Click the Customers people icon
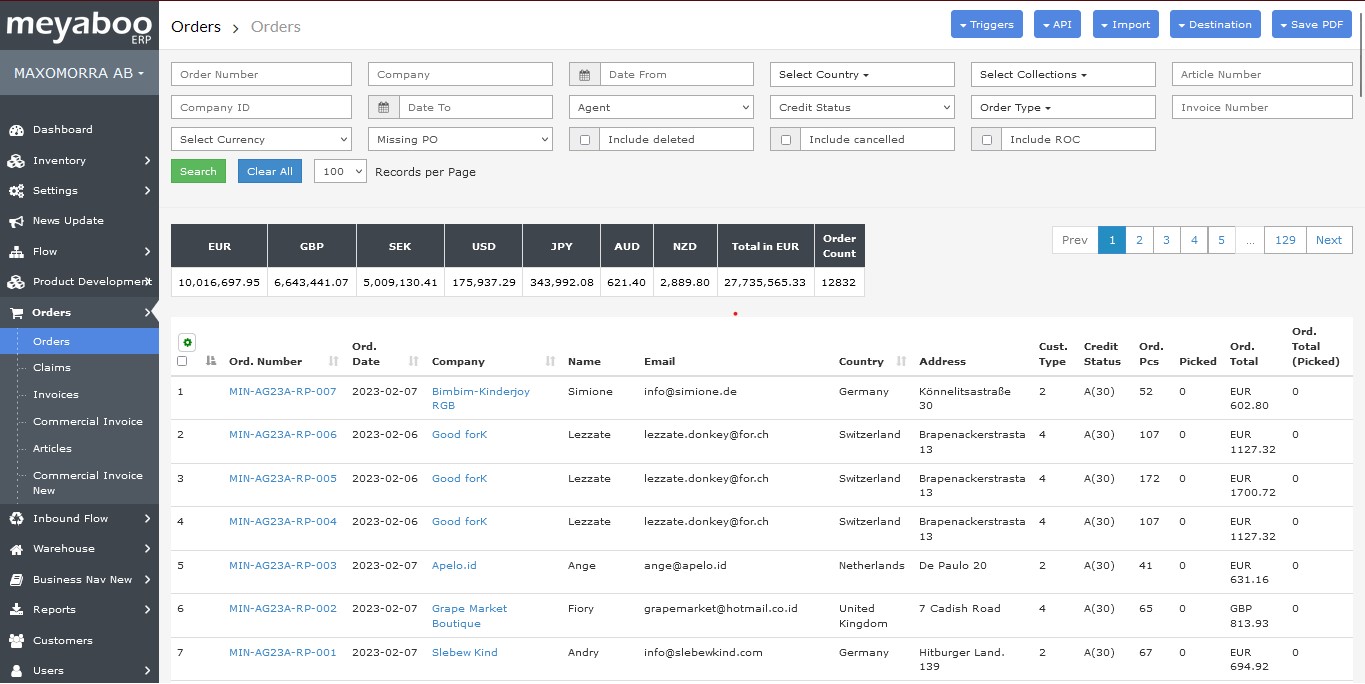Image resolution: width=1365 pixels, height=684 pixels. (16, 641)
